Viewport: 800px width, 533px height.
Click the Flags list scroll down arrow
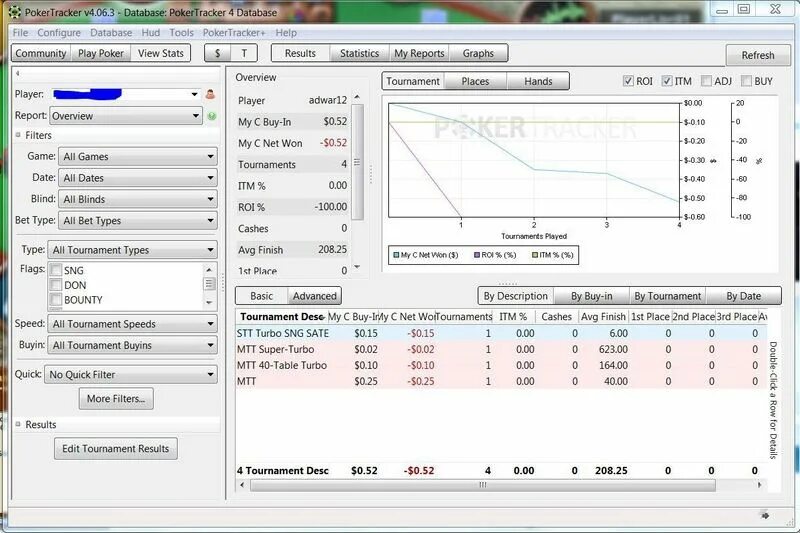coord(209,302)
